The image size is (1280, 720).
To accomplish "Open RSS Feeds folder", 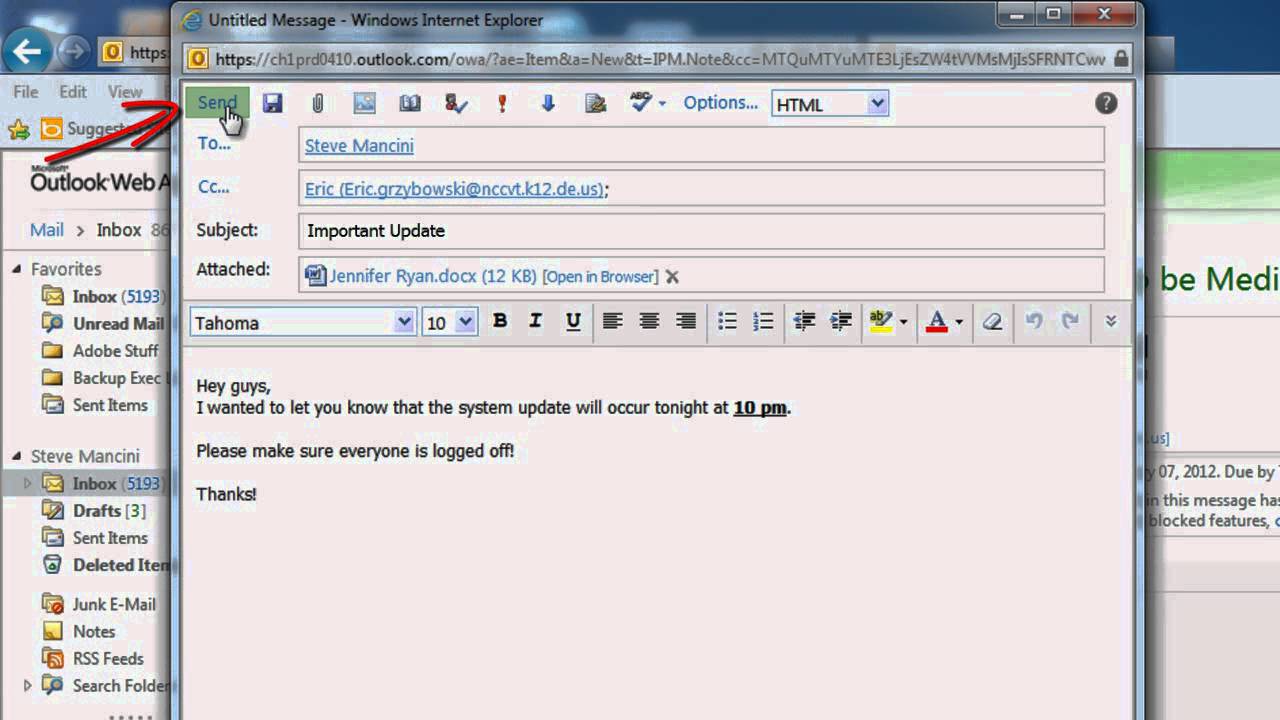I will 108,659.
